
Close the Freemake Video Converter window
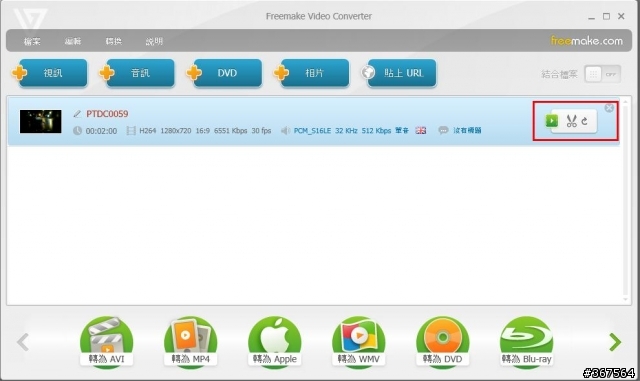tap(621, 16)
